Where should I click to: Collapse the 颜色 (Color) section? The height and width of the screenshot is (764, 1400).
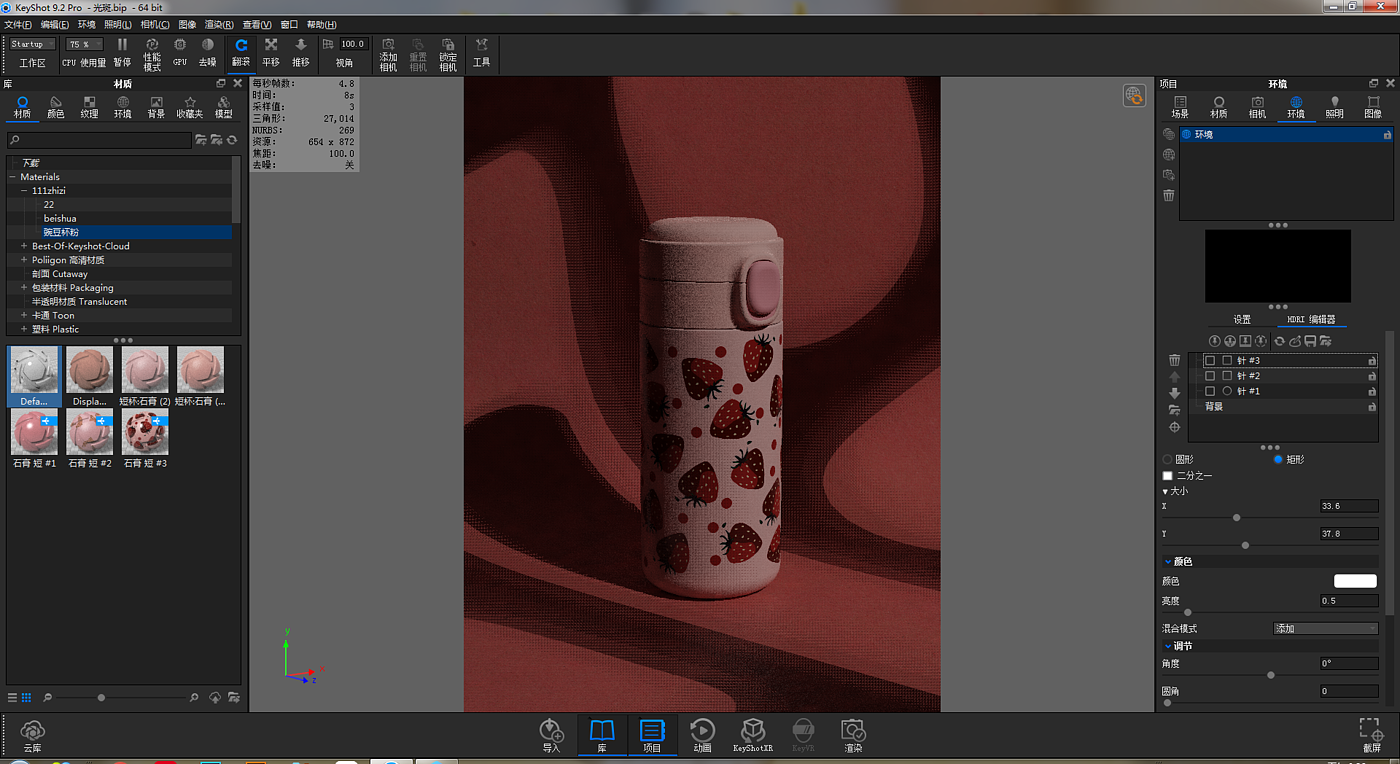pos(1168,562)
